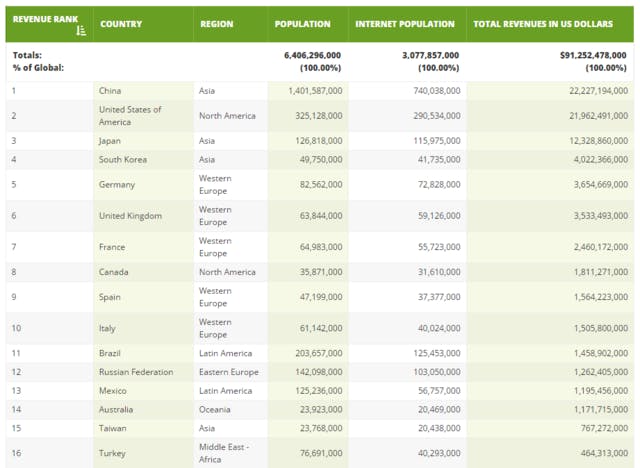Click the Japan row country name

109,141
